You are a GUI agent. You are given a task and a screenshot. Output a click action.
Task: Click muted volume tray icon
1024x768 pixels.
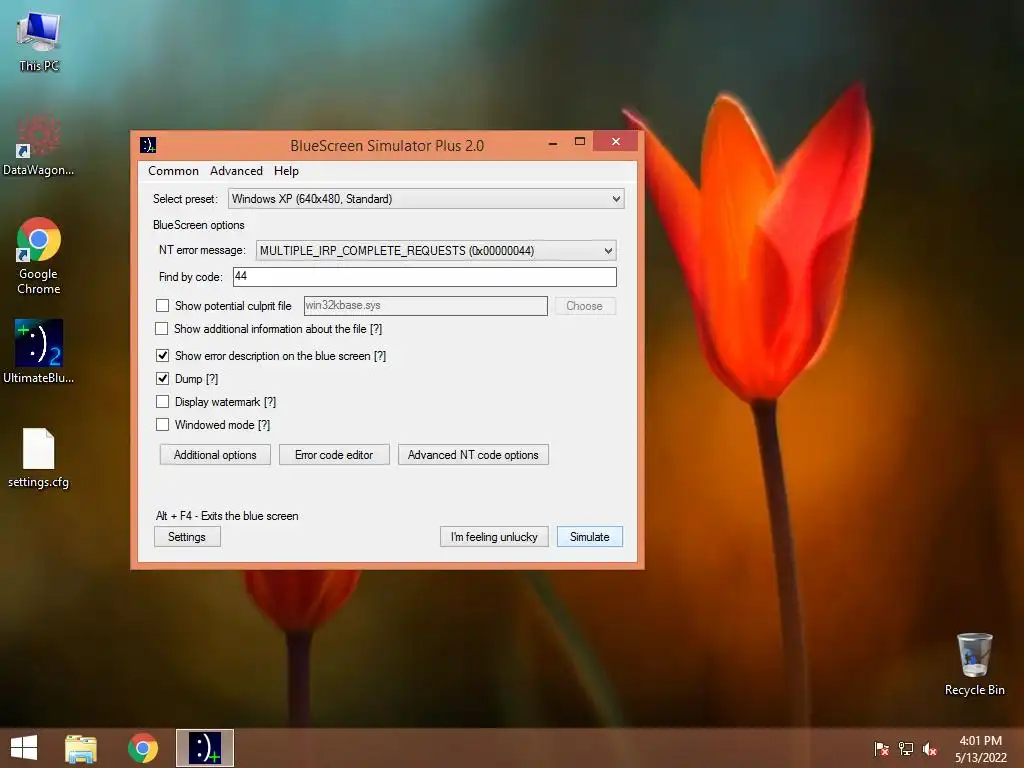(x=930, y=748)
